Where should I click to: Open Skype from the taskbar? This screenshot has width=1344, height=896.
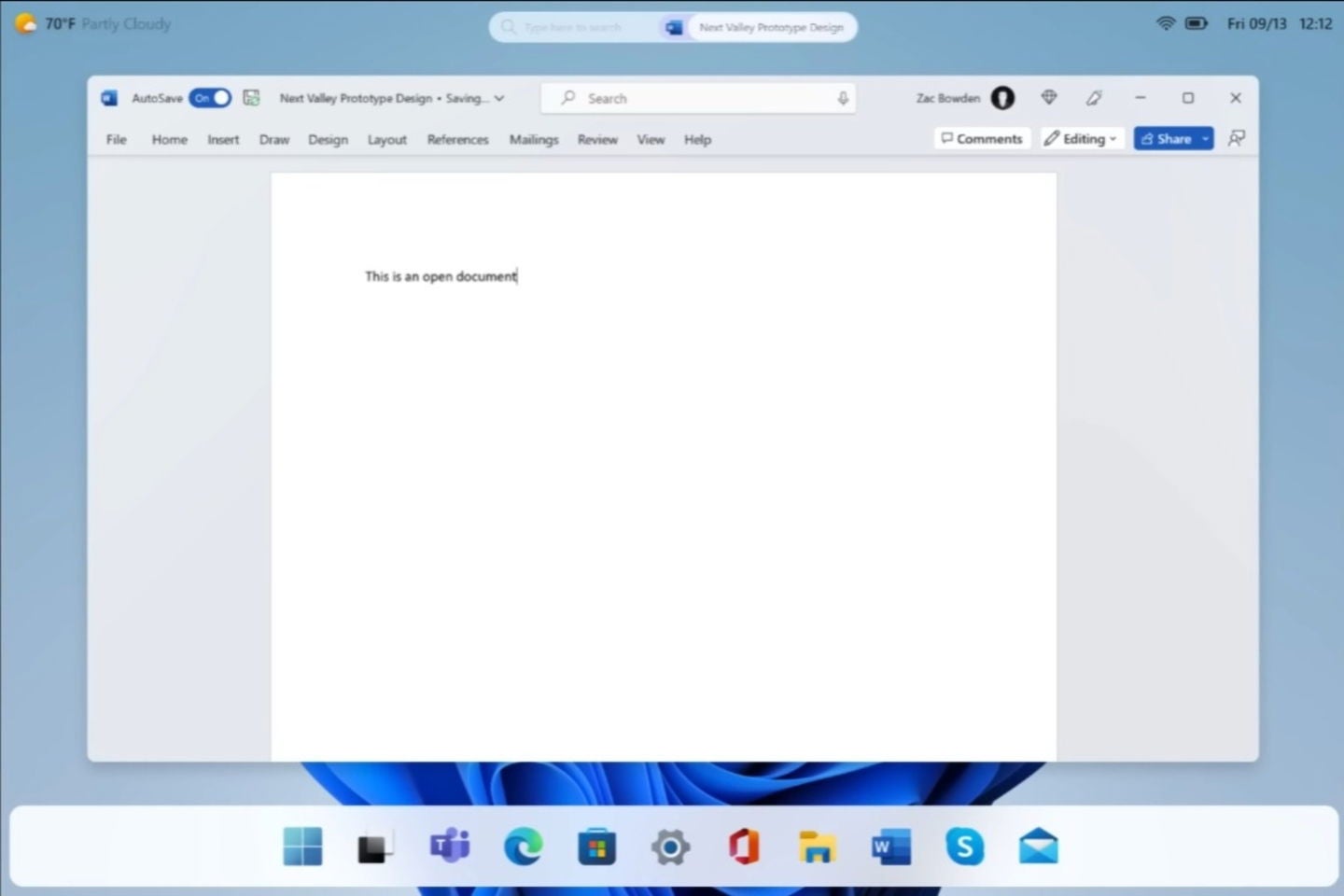(965, 847)
